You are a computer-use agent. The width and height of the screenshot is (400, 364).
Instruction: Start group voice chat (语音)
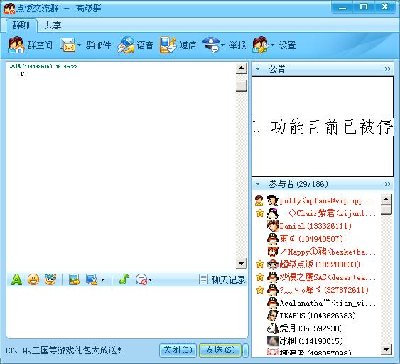[126, 45]
